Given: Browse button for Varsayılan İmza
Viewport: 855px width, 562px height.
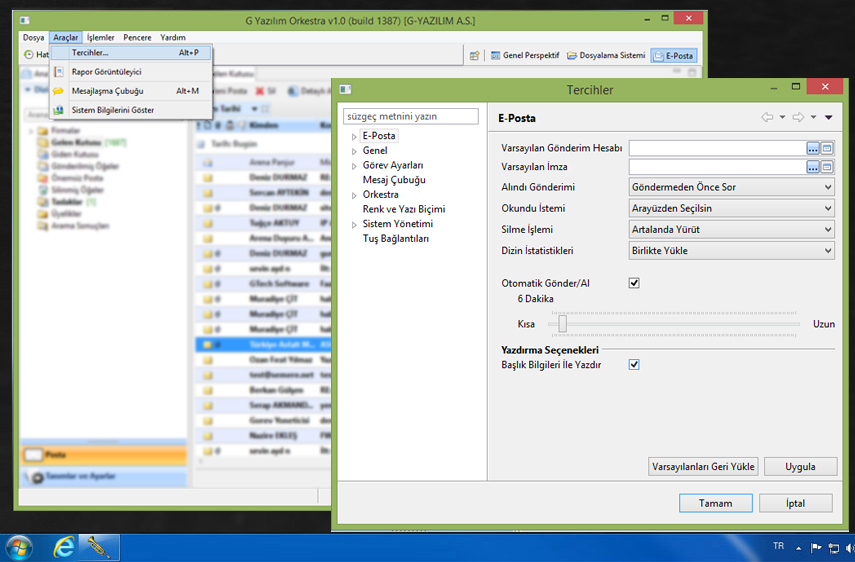Looking at the screenshot, I should (812, 167).
